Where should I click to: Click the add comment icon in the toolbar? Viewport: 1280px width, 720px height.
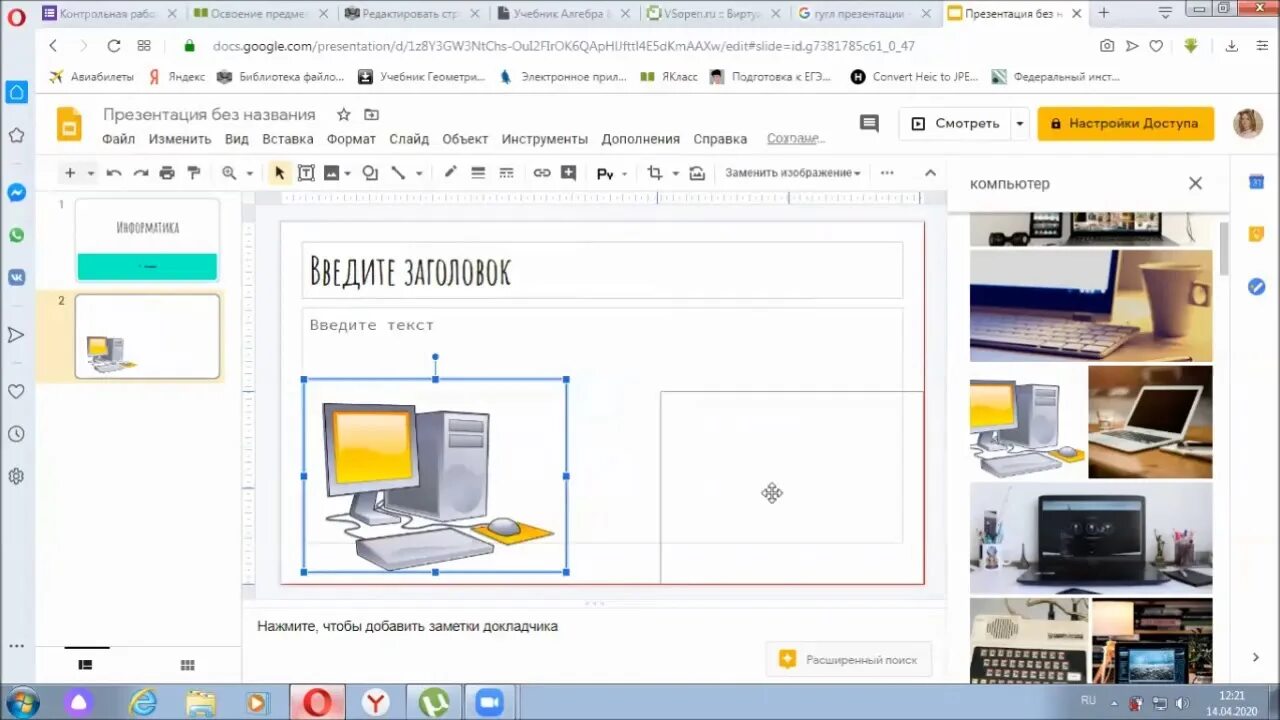(x=568, y=173)
